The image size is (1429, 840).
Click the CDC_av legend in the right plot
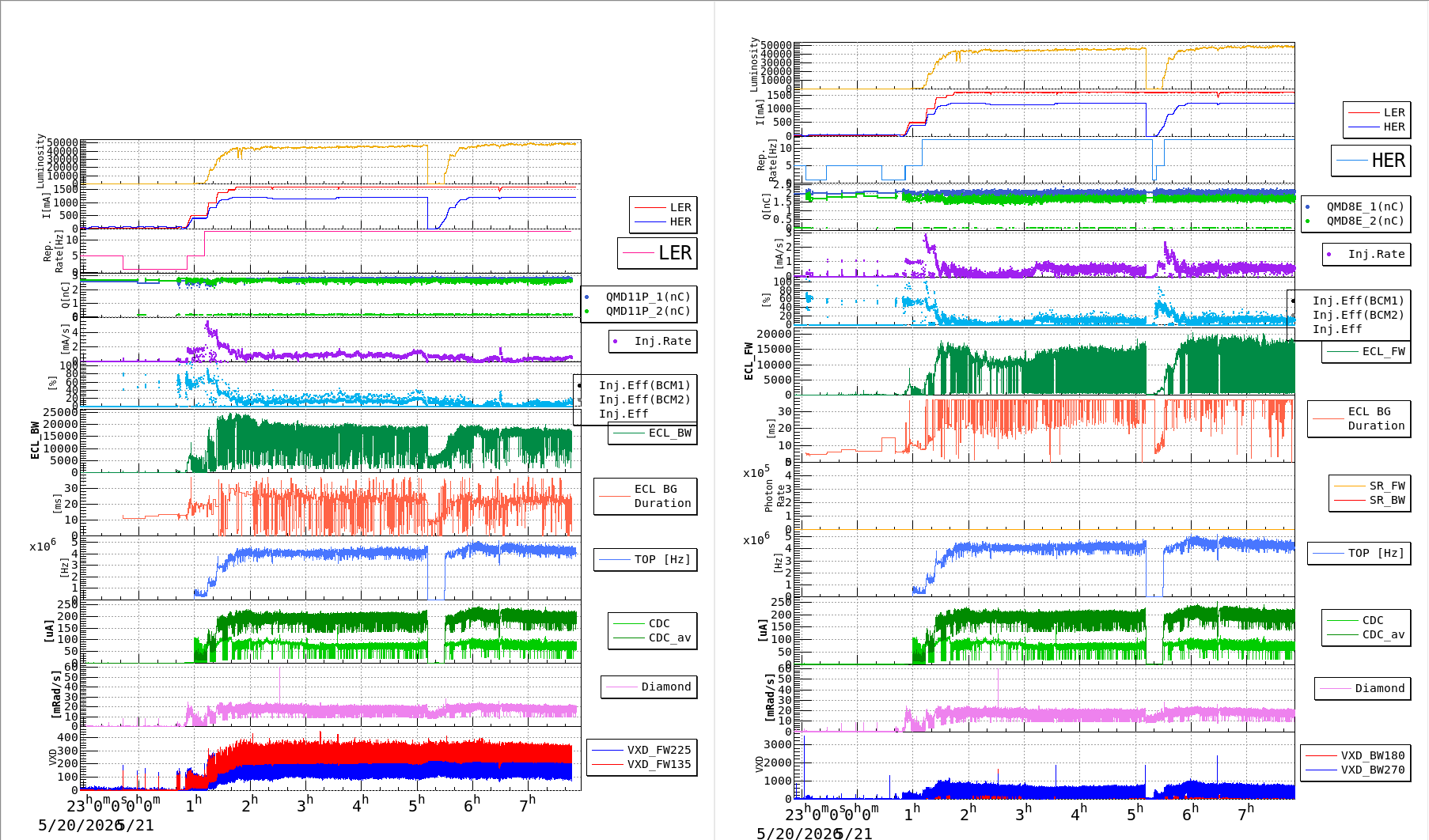[1366, 634]
